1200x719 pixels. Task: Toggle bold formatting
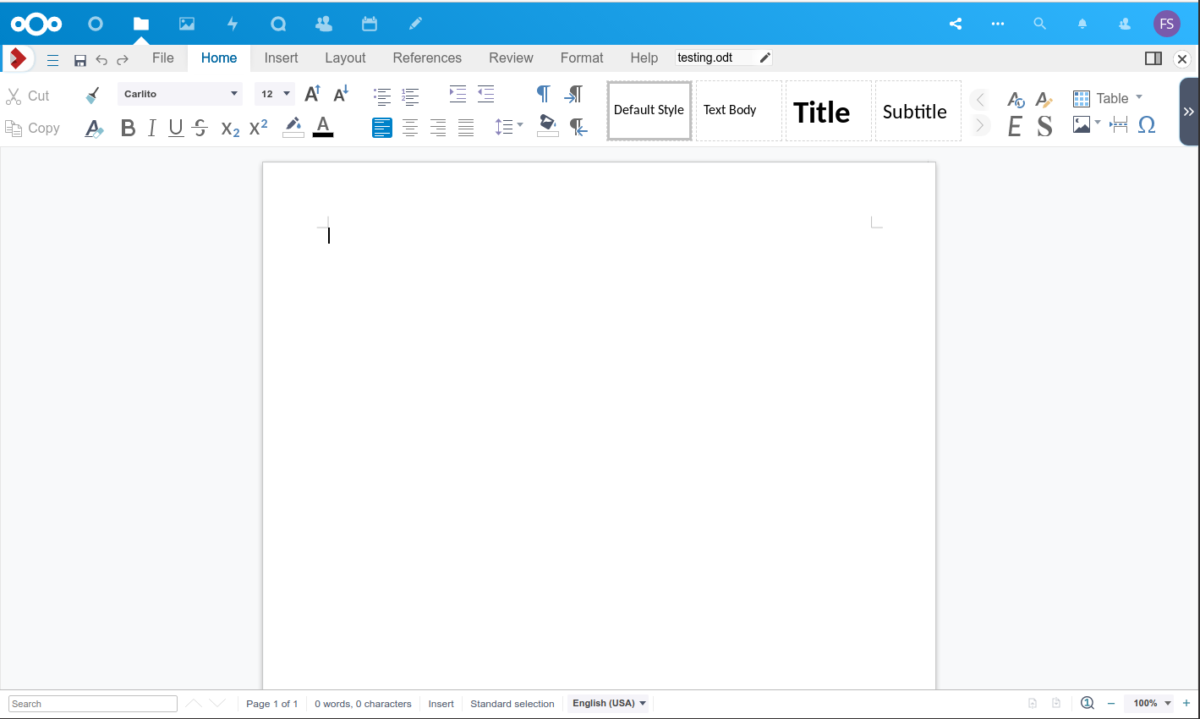(127, 128)
